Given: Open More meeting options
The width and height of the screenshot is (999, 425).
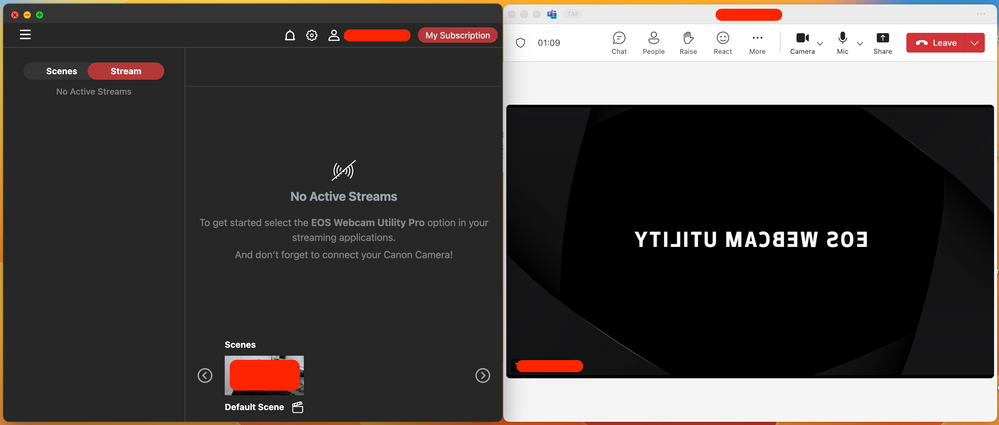Looking at the screenshot, I should [757, 42].
